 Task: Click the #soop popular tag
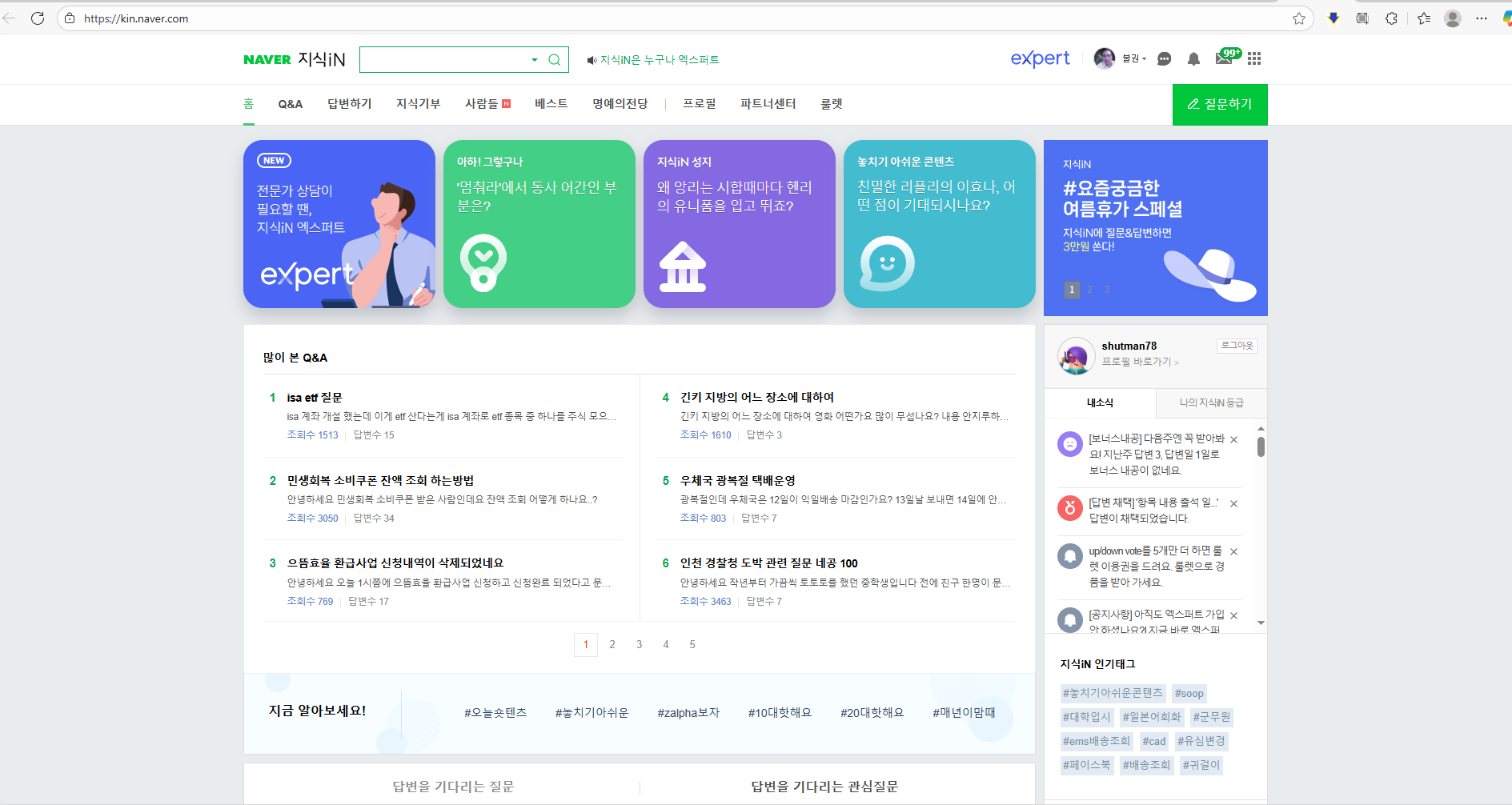pyautogui.click(x=1189, y=693)
